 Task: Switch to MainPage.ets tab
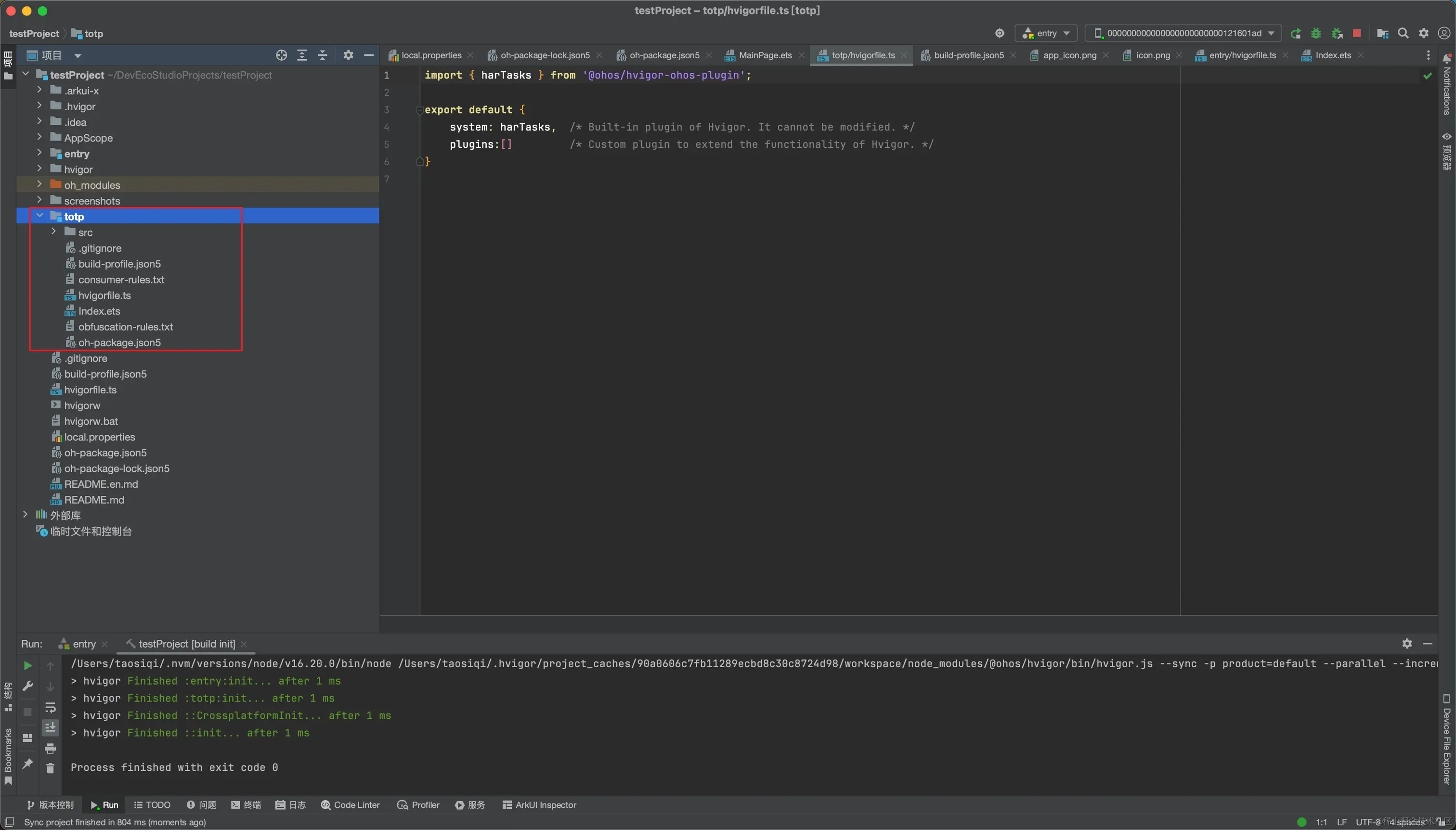click(765, 55)
